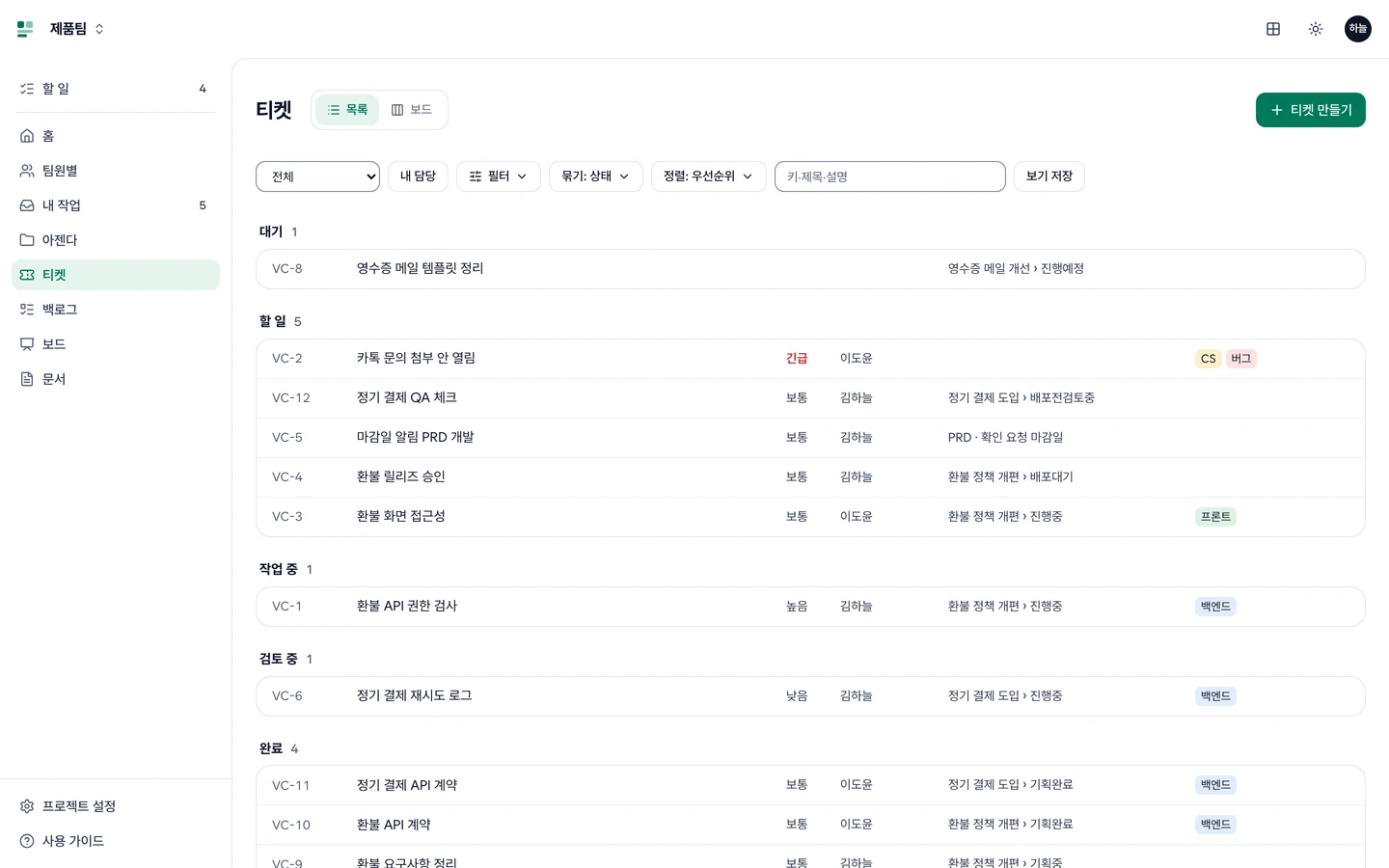Click the CS tag on VC-2

pos(1208,359)
